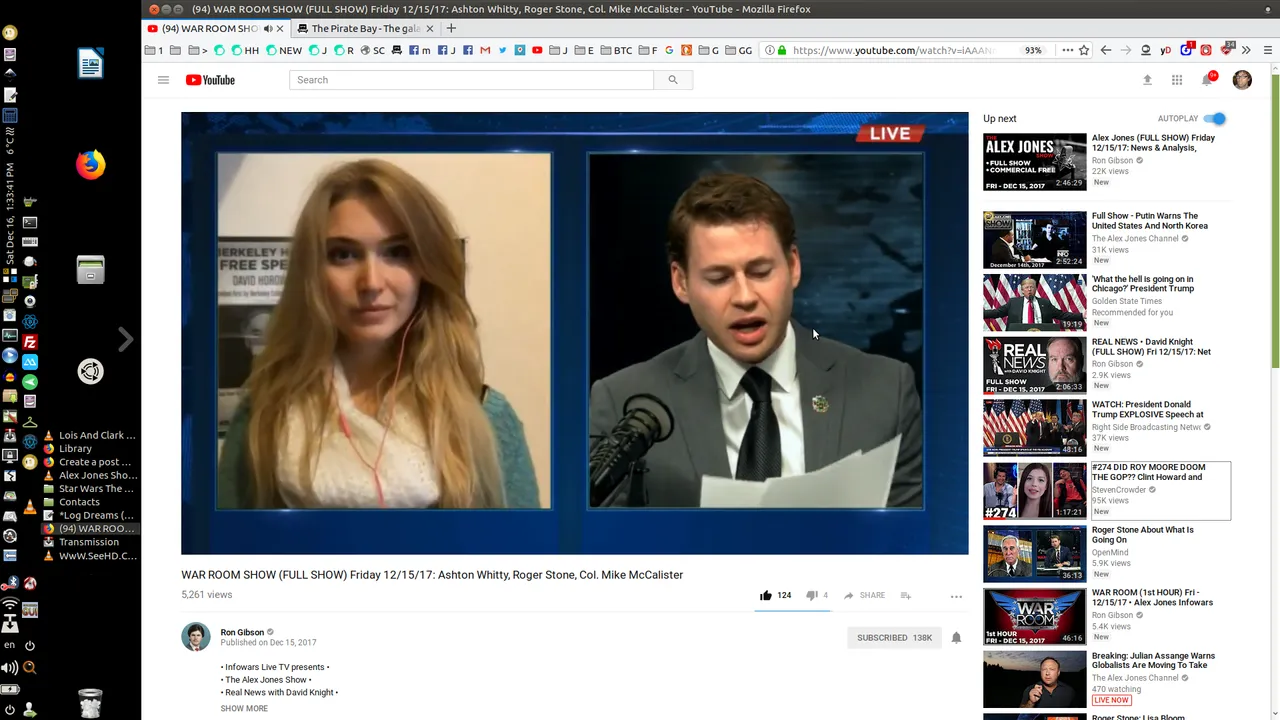Open WATCH: President Donald Trump EXPLOSIVE Speech

point(1148,409)
